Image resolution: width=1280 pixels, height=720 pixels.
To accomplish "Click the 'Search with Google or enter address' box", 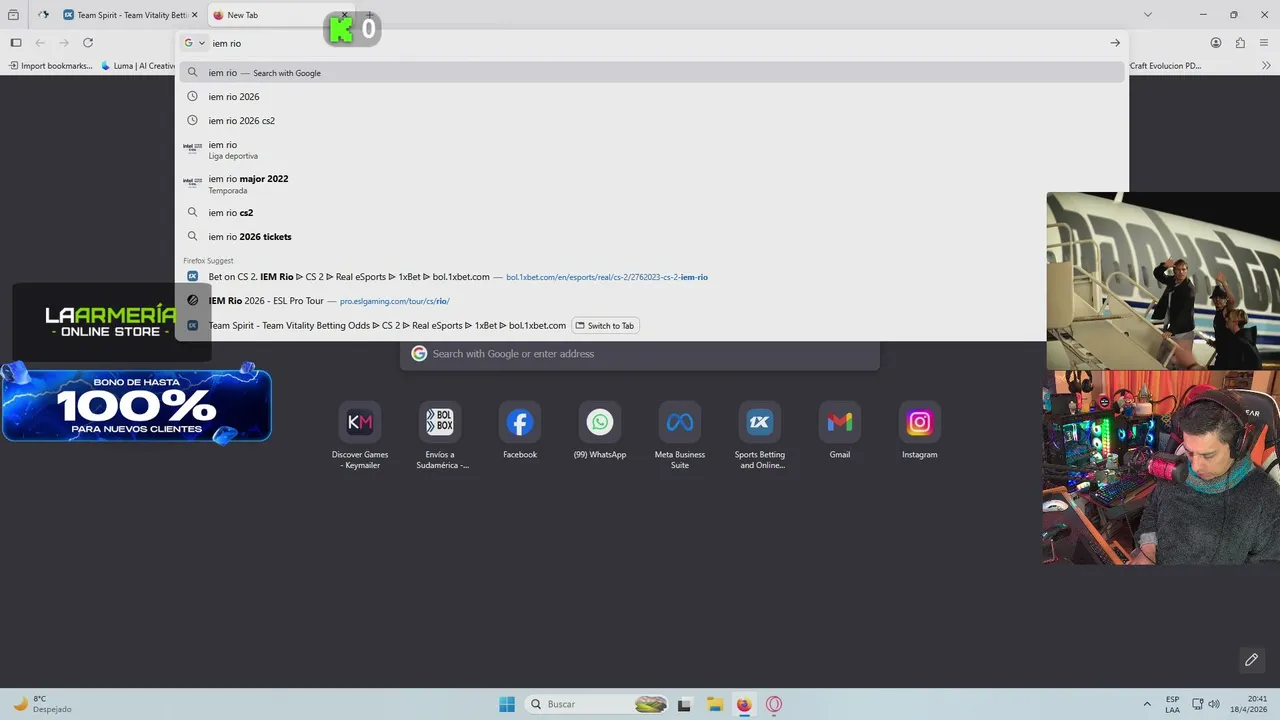I will pos(640,354).
